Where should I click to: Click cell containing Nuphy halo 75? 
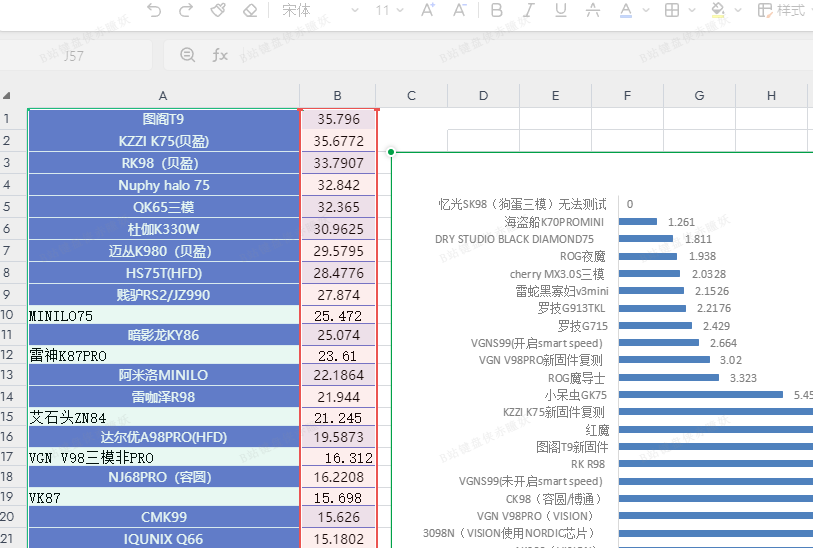pyautogui.click(x=163, y=185)
